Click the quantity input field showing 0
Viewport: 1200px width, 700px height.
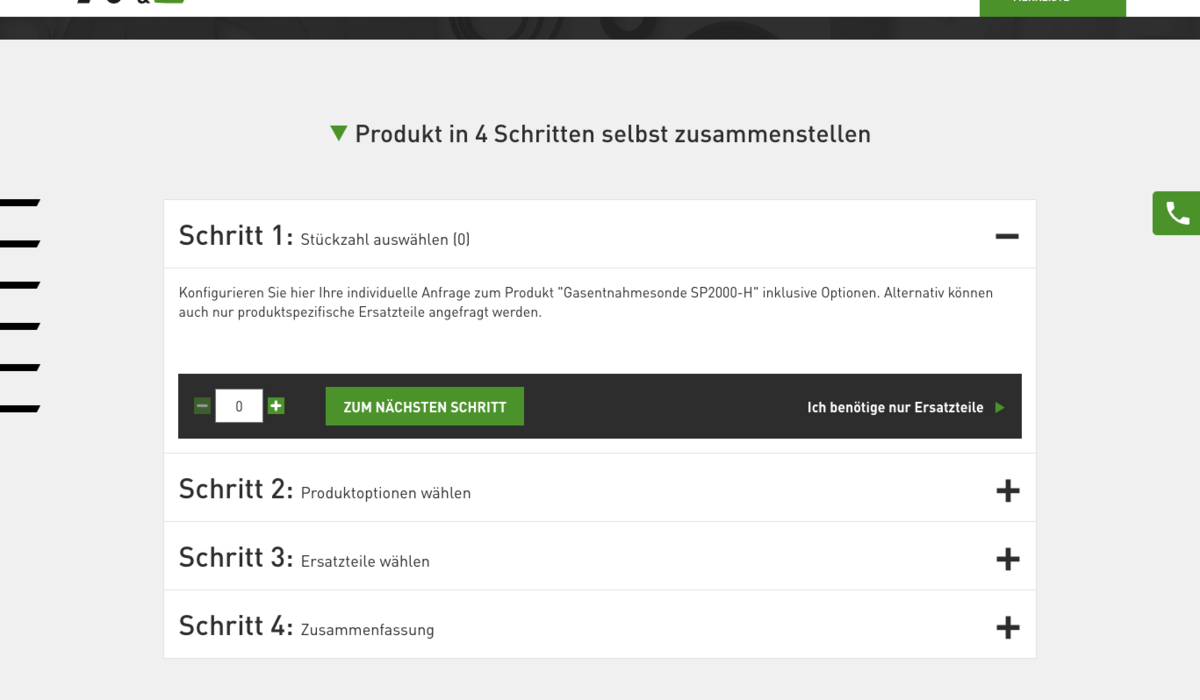239,406
